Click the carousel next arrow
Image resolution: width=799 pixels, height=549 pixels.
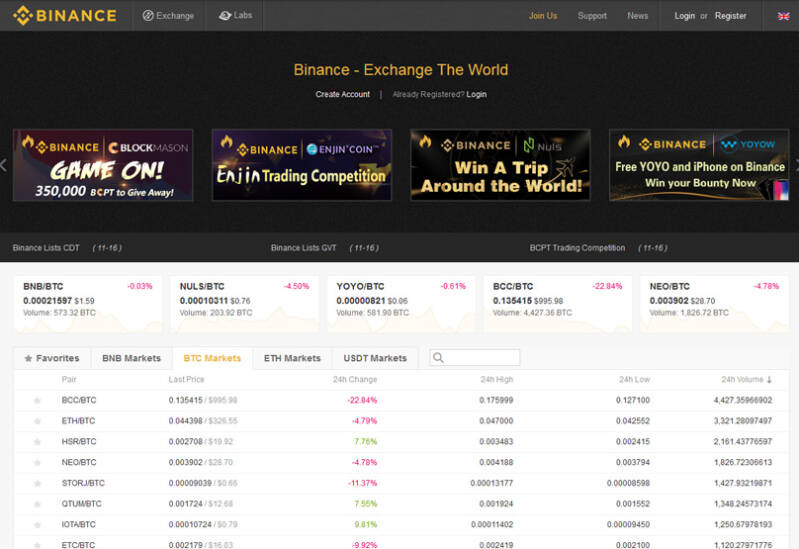[796, 165]
